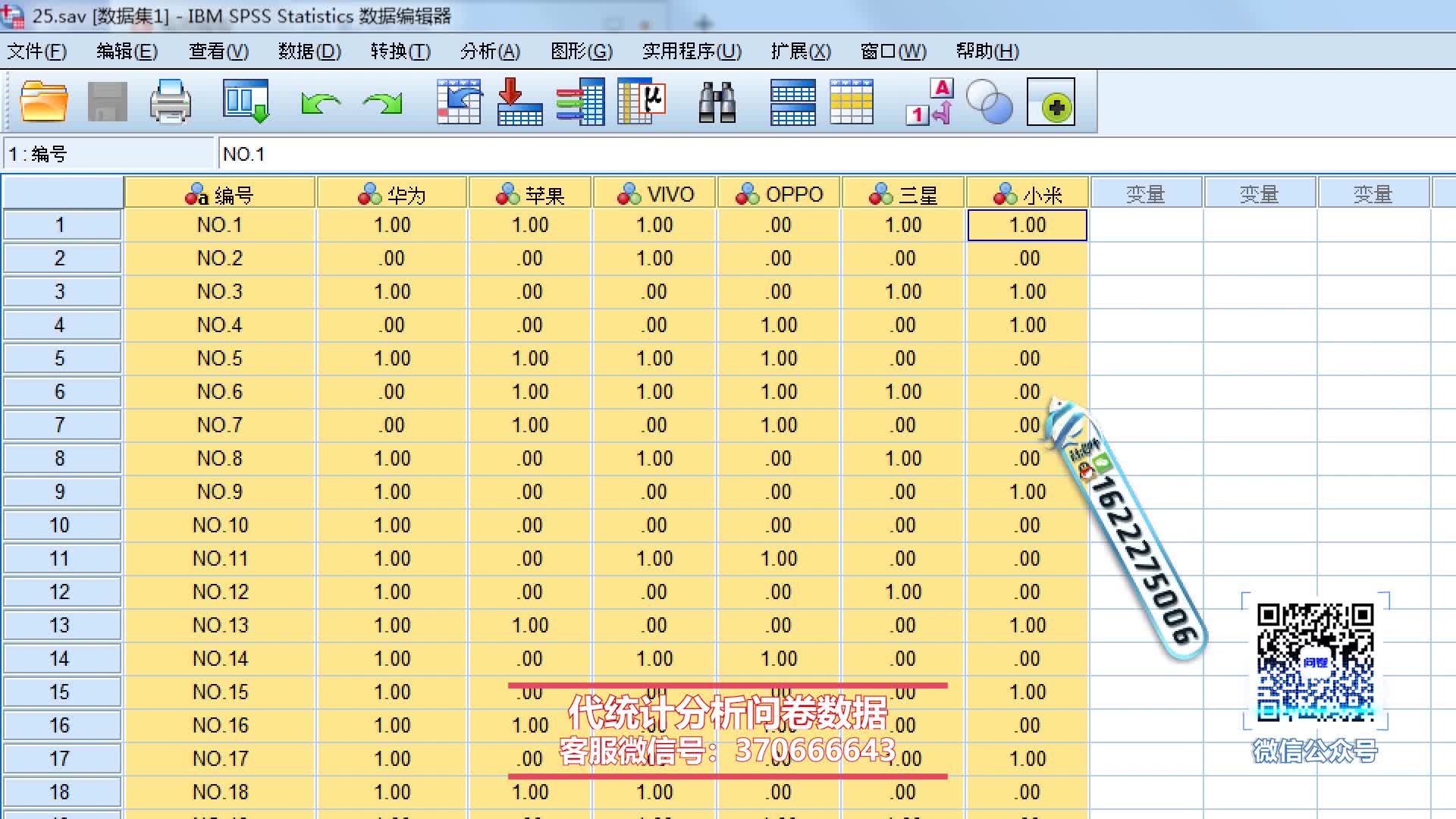Select the 苹果 column header
Screen dimensions: 1456x819
point(530,194)
